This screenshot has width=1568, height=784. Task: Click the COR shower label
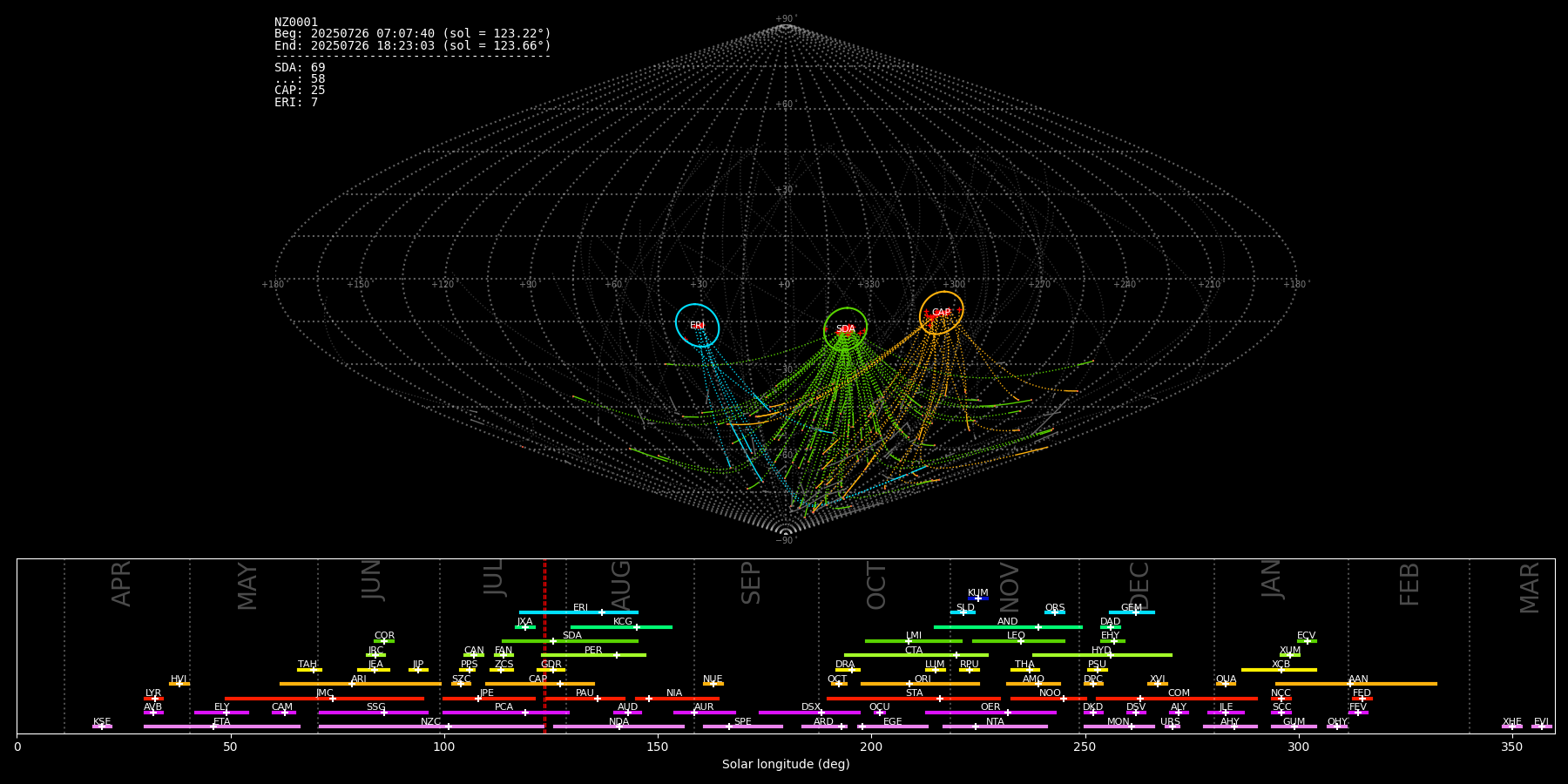pos(384,635)
